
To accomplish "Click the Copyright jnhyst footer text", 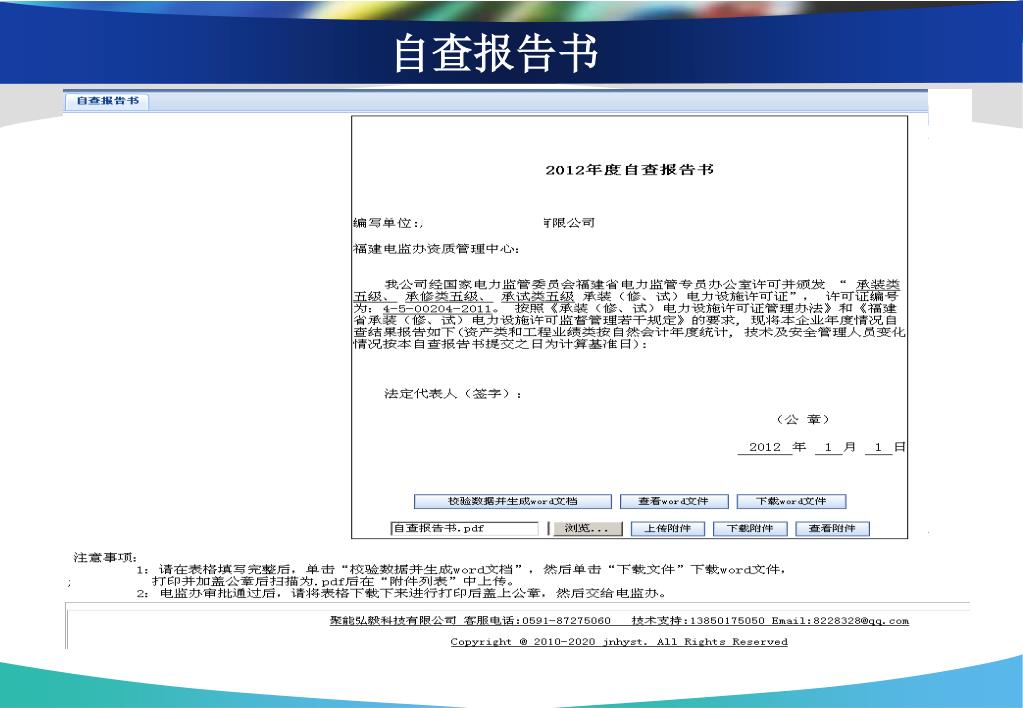I will (x=618, y=642).
